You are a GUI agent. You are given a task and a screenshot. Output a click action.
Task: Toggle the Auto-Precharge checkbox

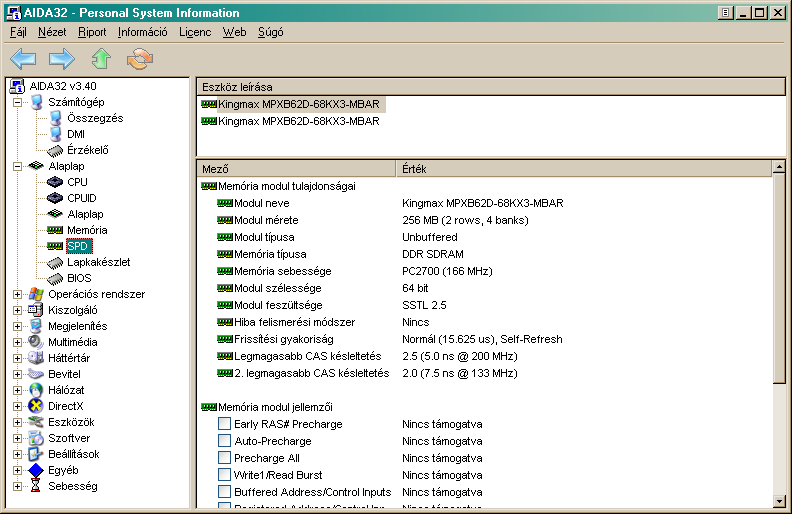click(x=224, y=441)
